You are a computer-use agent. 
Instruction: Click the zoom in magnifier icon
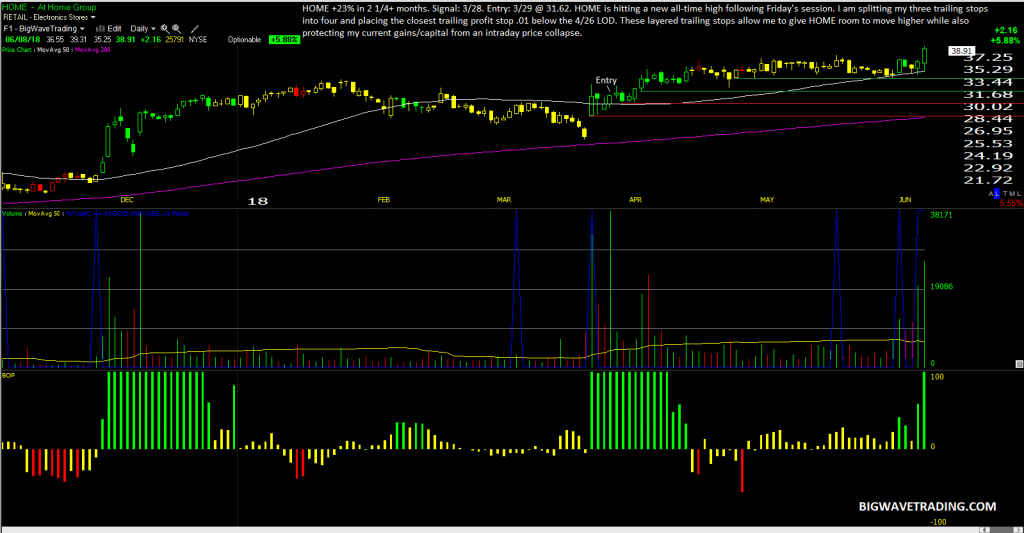point(165,29)
